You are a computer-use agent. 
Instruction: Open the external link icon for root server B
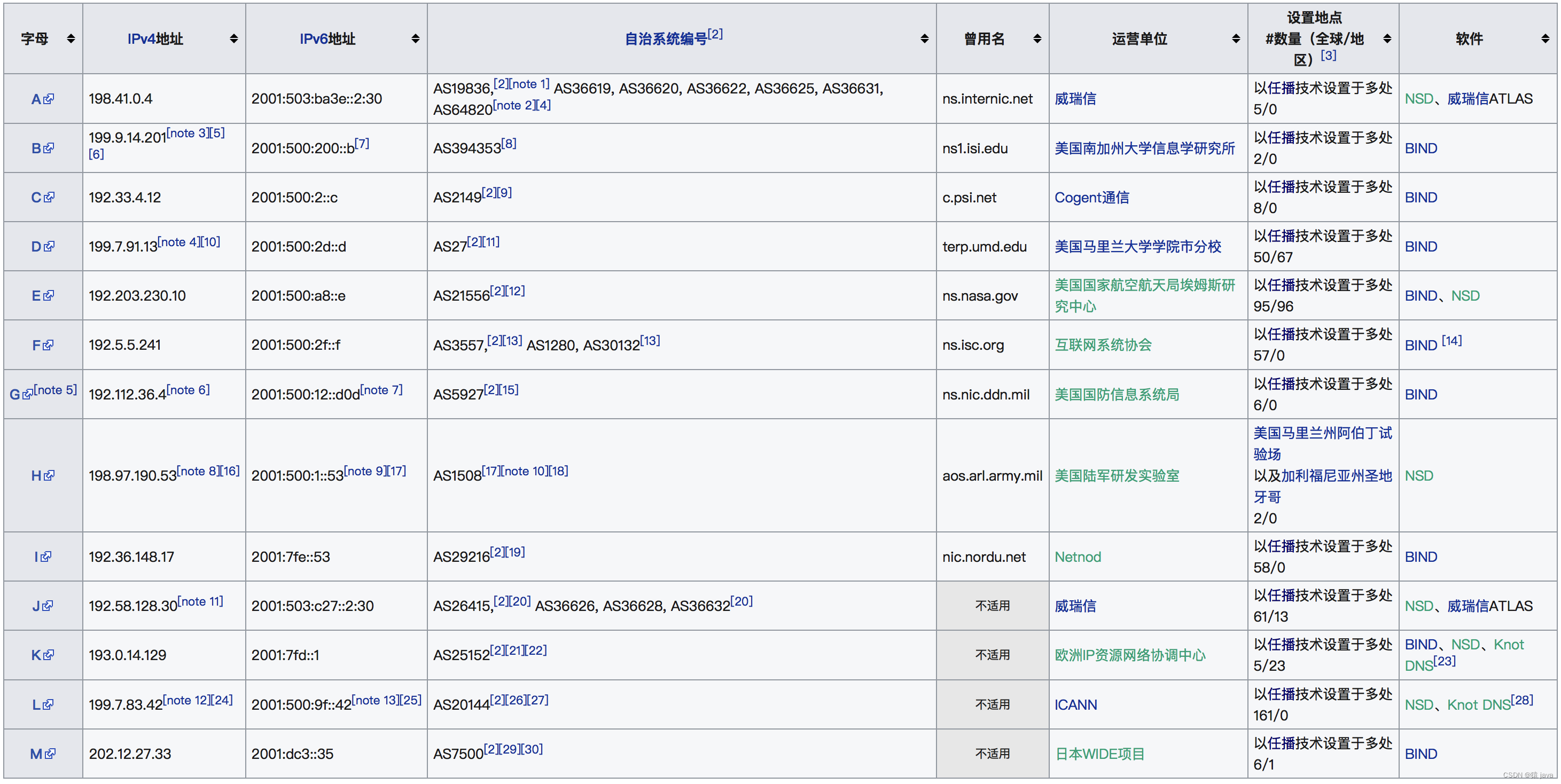coord(49,148)
